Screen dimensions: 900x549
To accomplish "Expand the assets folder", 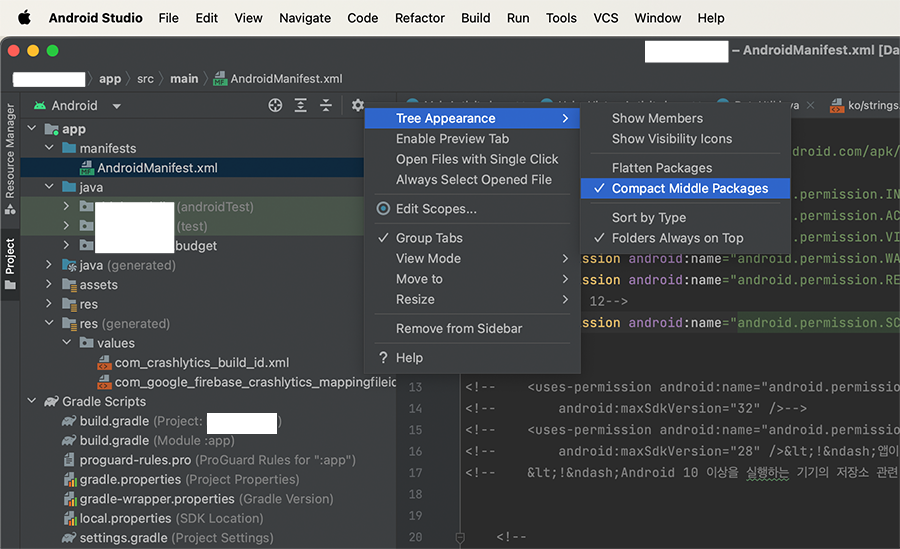I will point(50,285).
